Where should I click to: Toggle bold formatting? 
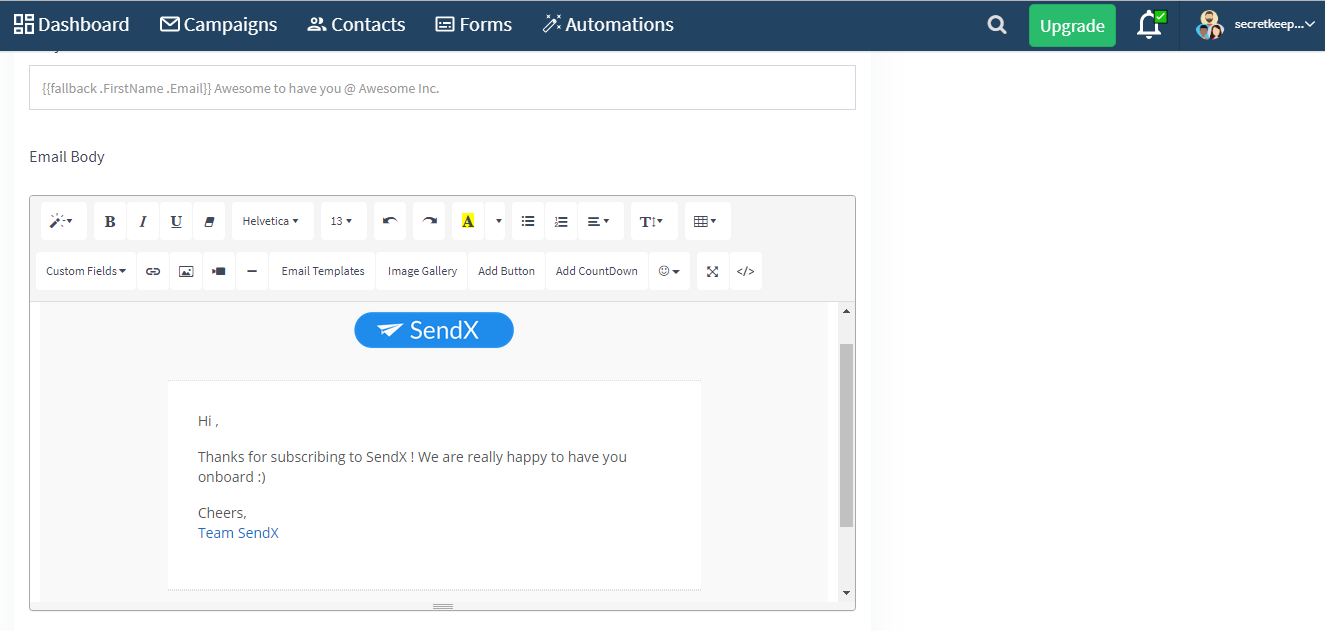[110, 221]
